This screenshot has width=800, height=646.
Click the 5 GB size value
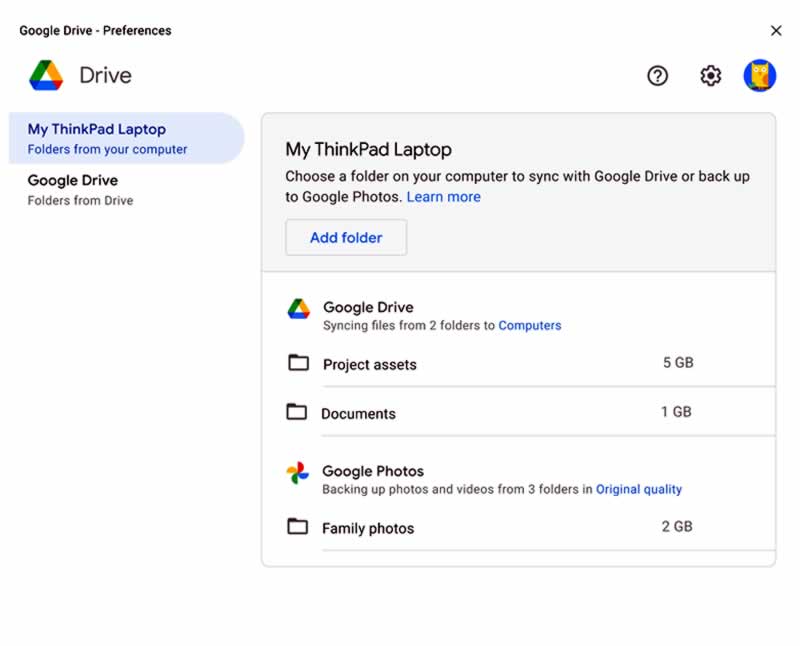tap(678, 363)
